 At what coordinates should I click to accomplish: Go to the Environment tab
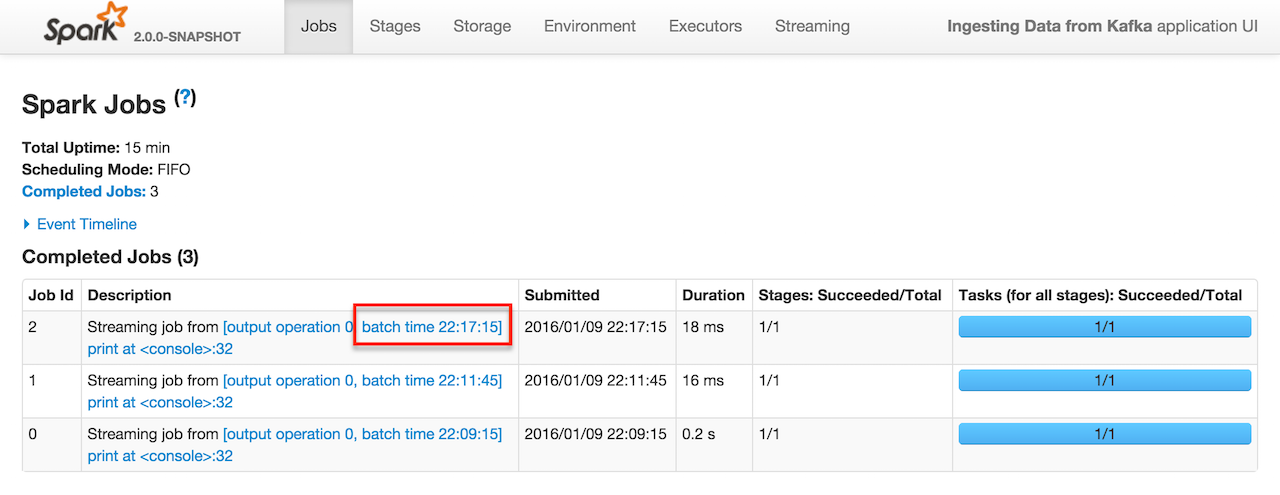589,27
